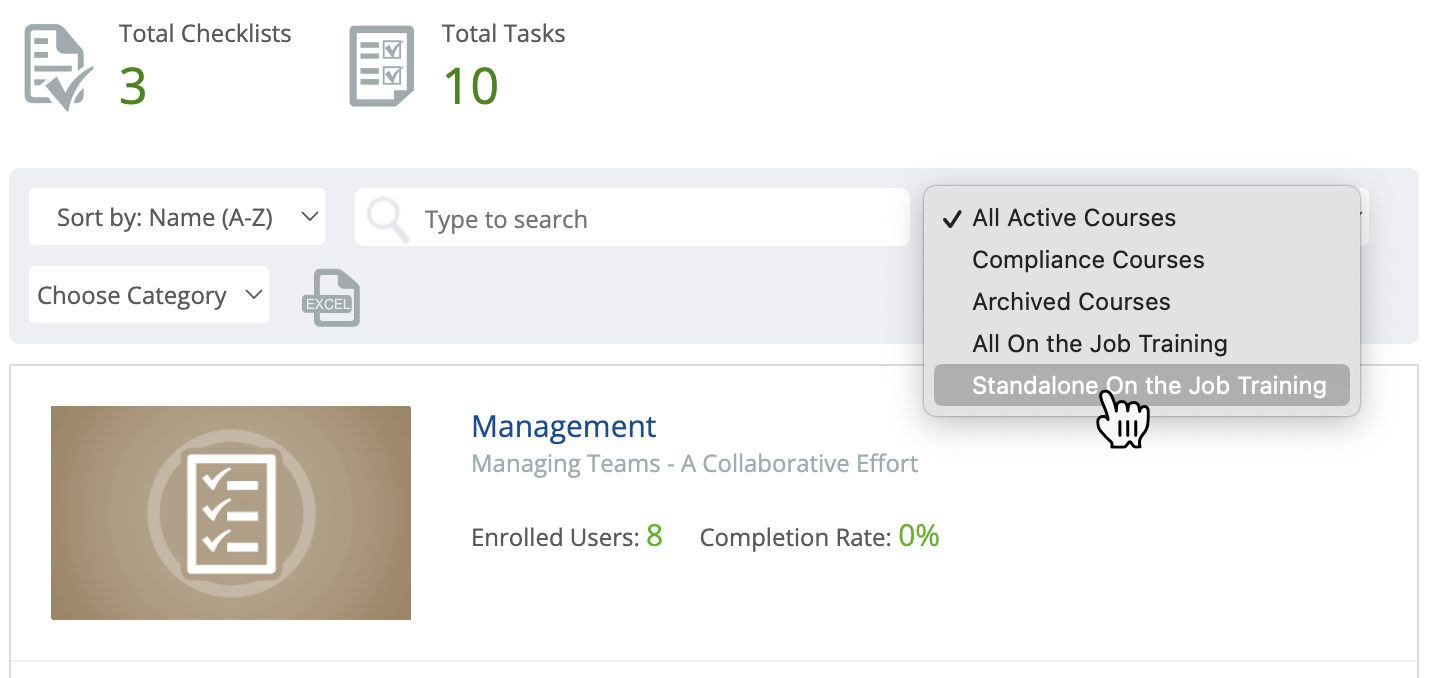Select Standalone On the Job Training
1432x678 pixels.
tap(1146, 385)
